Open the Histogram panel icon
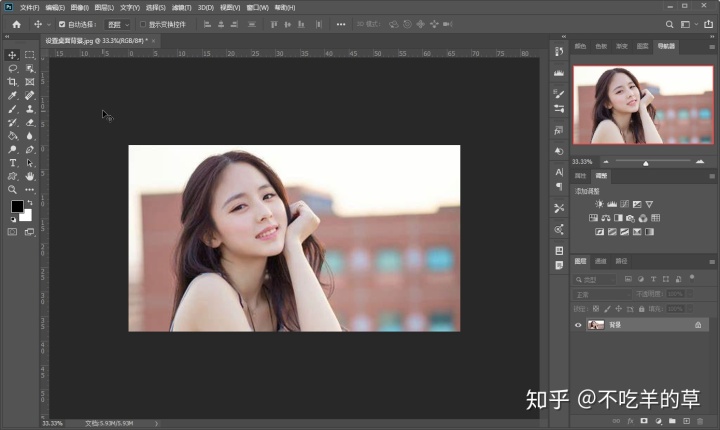 (x=559, y=73)
